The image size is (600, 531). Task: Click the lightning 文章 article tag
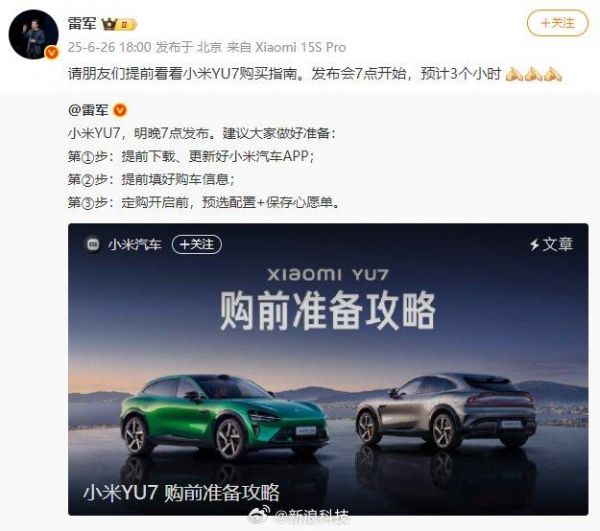tap(551, 244)
